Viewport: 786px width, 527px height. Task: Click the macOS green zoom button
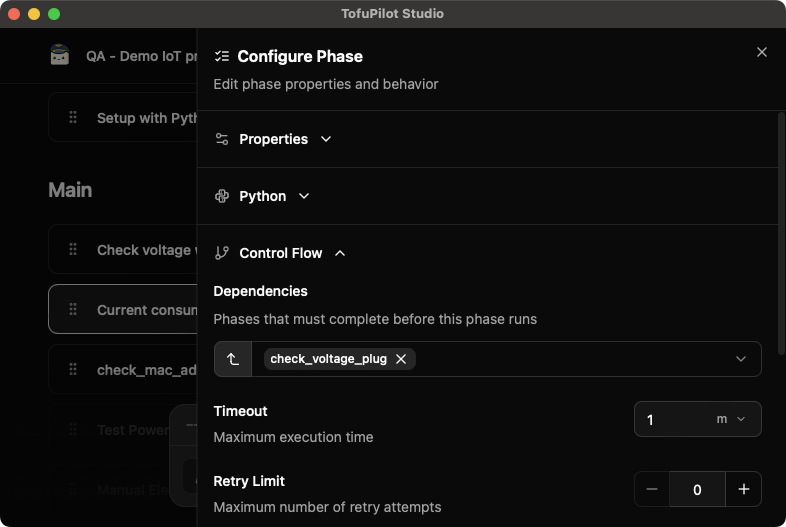54,14
